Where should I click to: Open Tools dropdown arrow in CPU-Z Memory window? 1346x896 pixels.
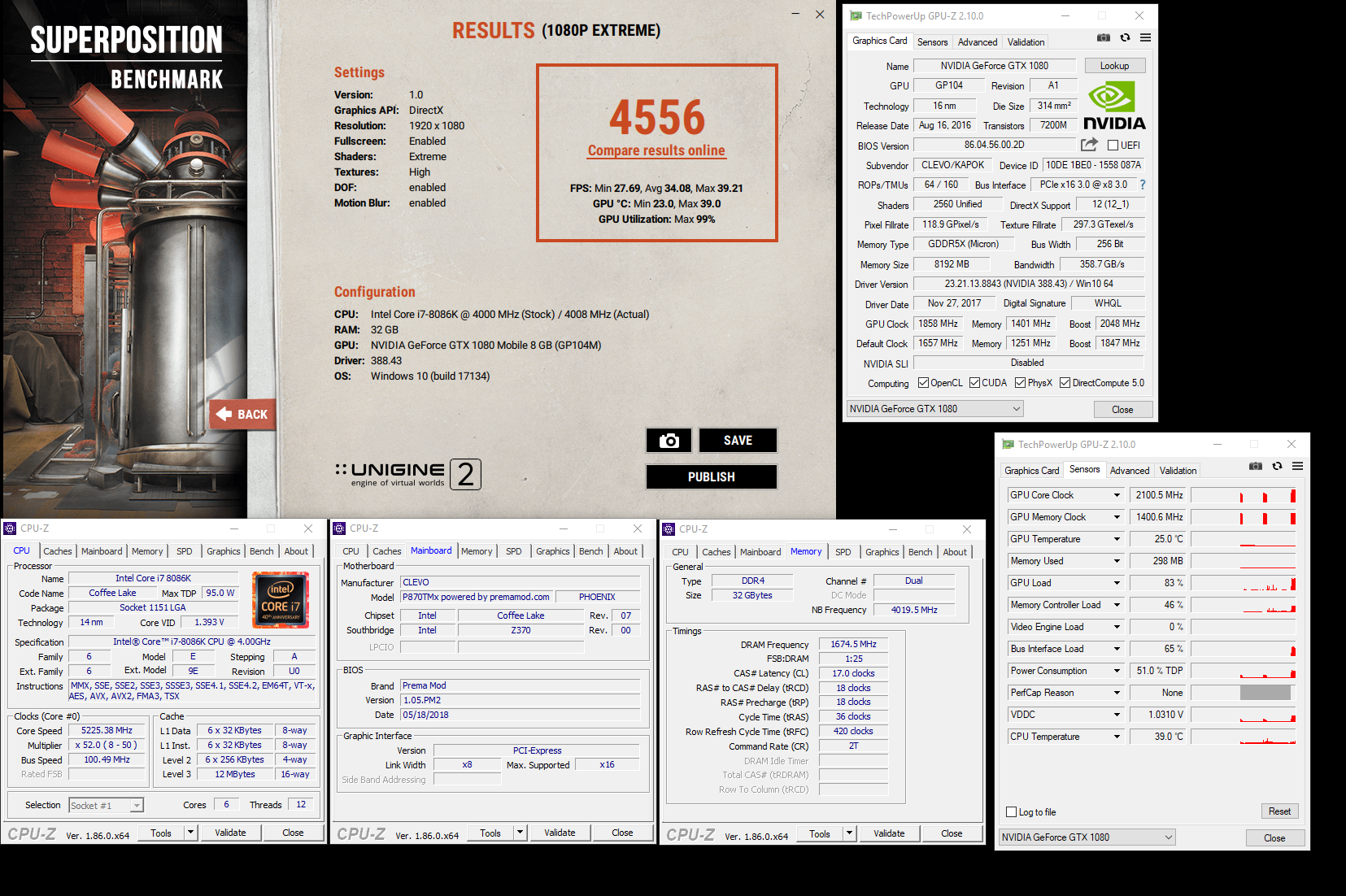tap(849, 833)
